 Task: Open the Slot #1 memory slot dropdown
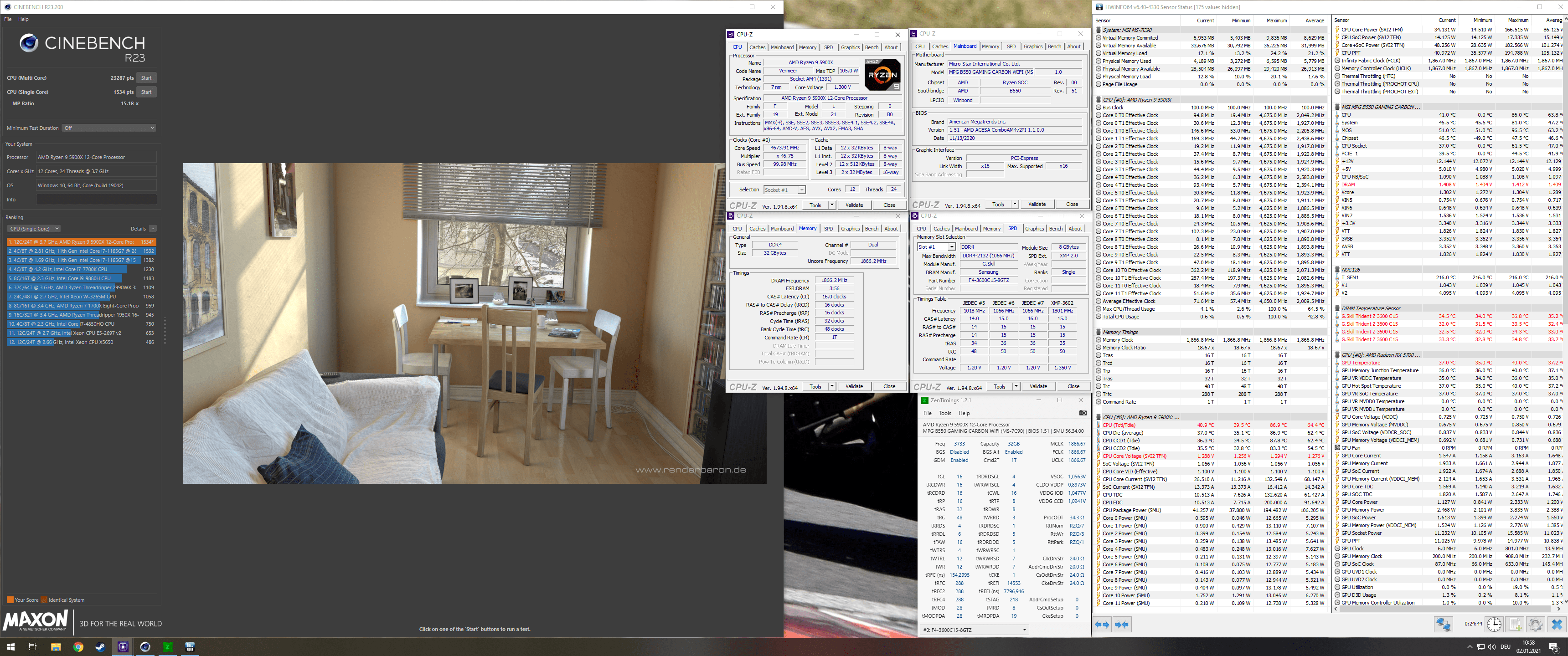tap(936, 247)
